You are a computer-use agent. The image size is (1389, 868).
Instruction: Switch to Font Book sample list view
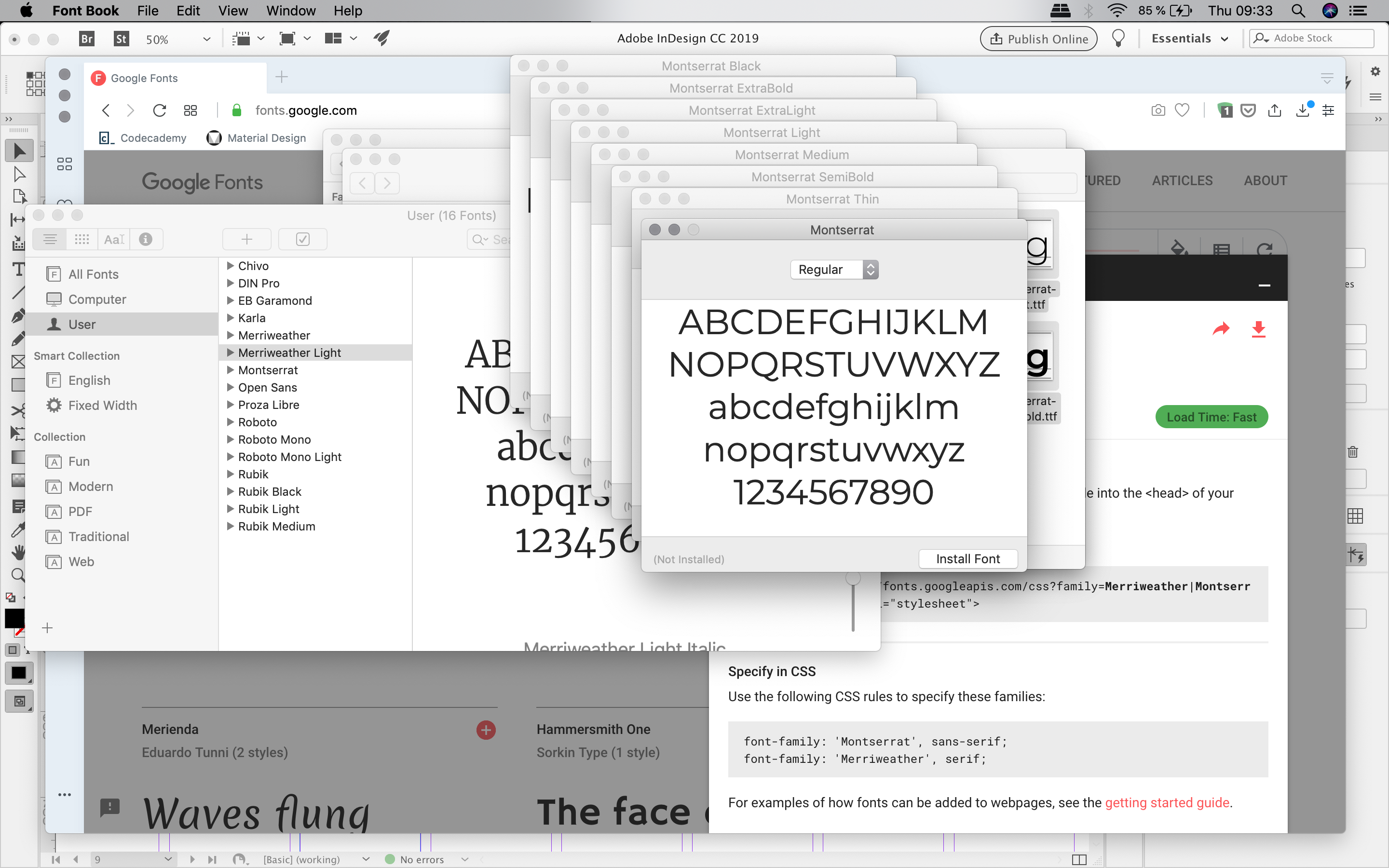tap(50, 239)
